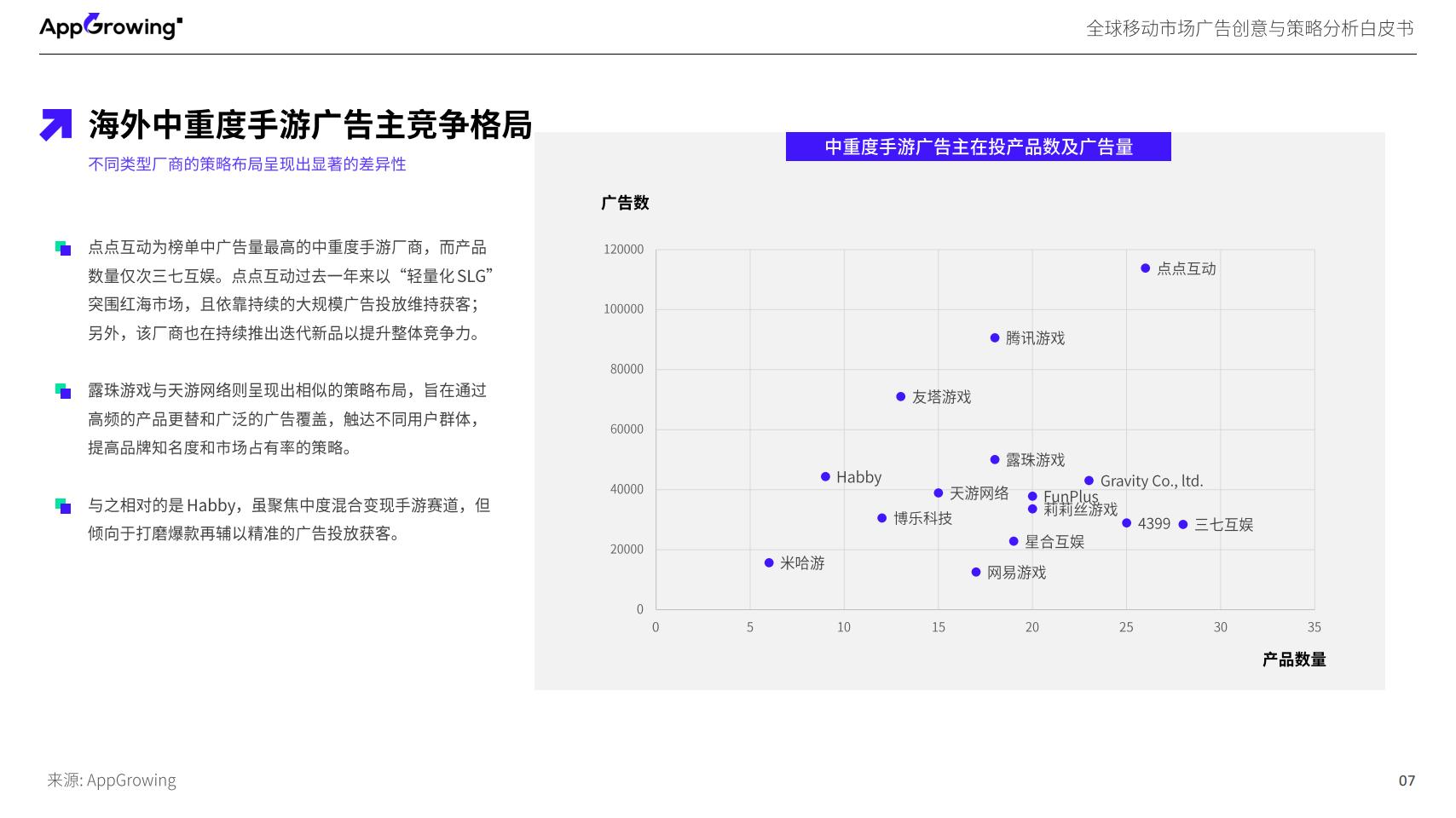Click the 网易游戏 chart label
Image resolution: width=1456 pixels, height=818 pixels.
1017,573
